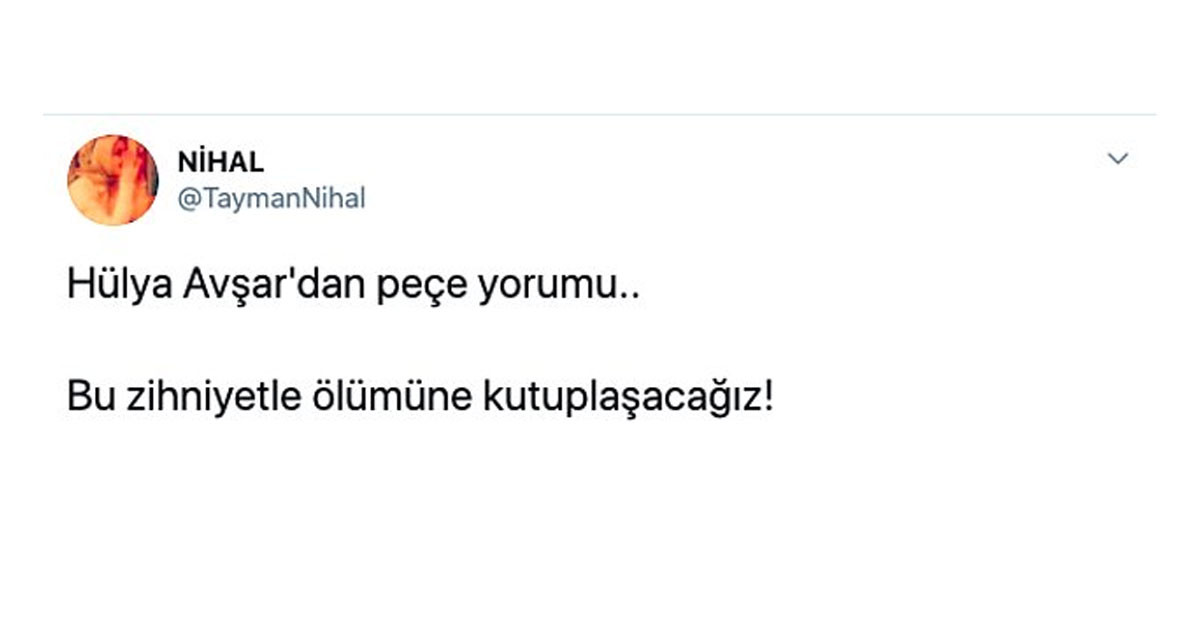The image size is (1200, 628).
Task: Open the NİHAL display name profile link
Action: 221,163
